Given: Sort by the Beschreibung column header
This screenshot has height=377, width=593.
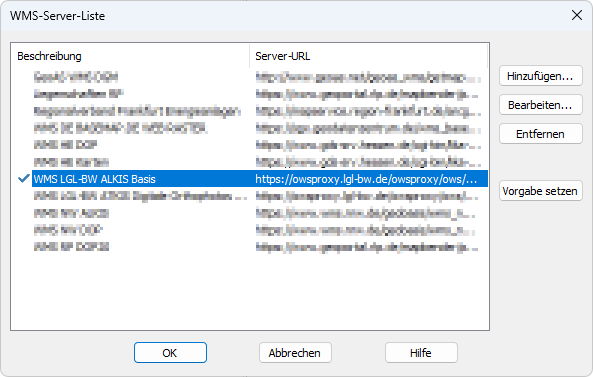Looking at the screenshot, I should point(130,56).
